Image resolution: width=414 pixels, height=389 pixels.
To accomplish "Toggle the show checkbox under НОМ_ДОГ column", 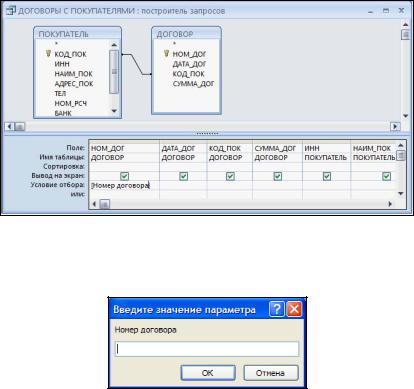I will click(124, 176).
